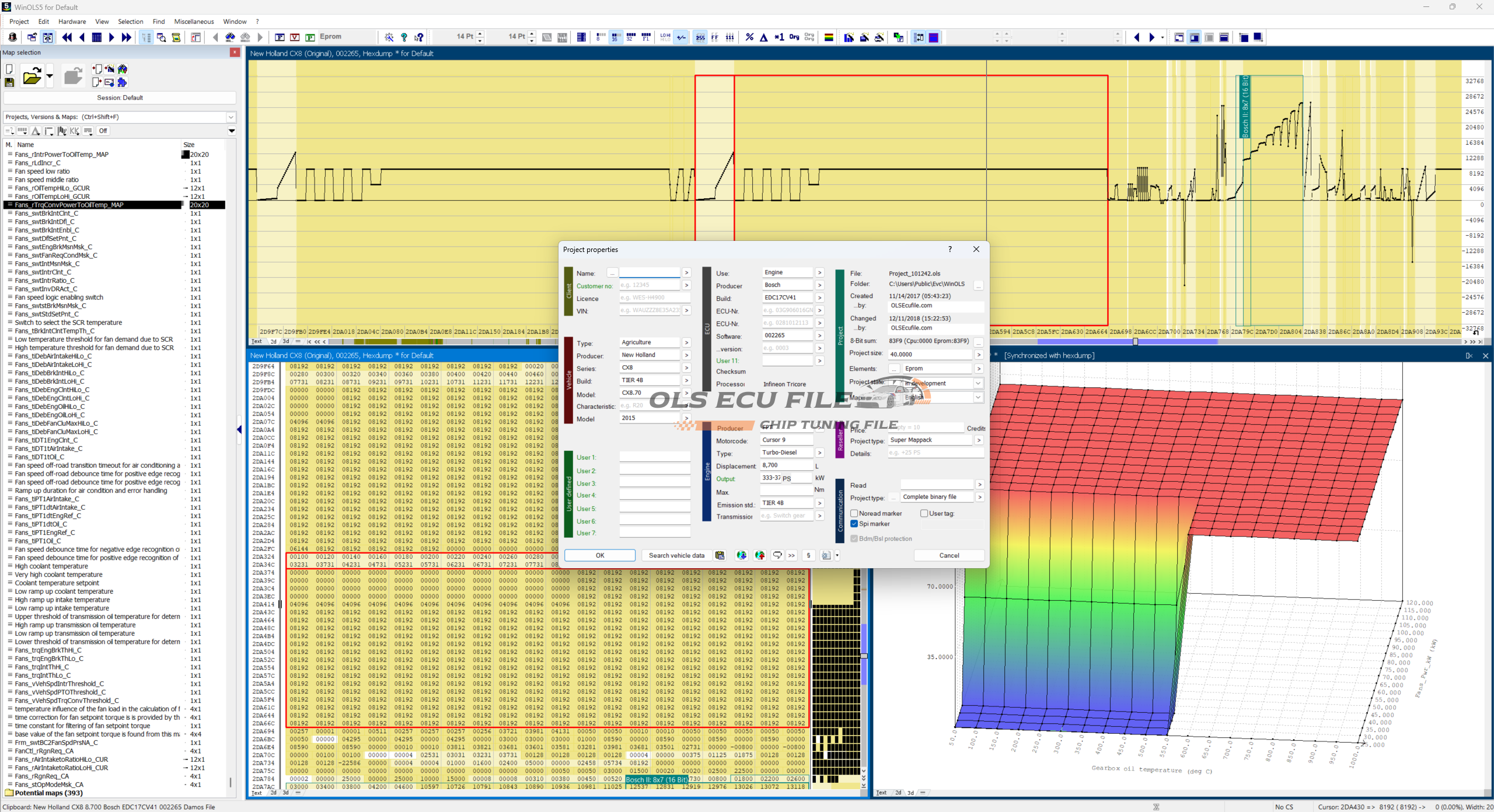Screen dimensions: 1494x812
Task: Click the percent display toolbar icon
Action: click(x=749, y=37)
